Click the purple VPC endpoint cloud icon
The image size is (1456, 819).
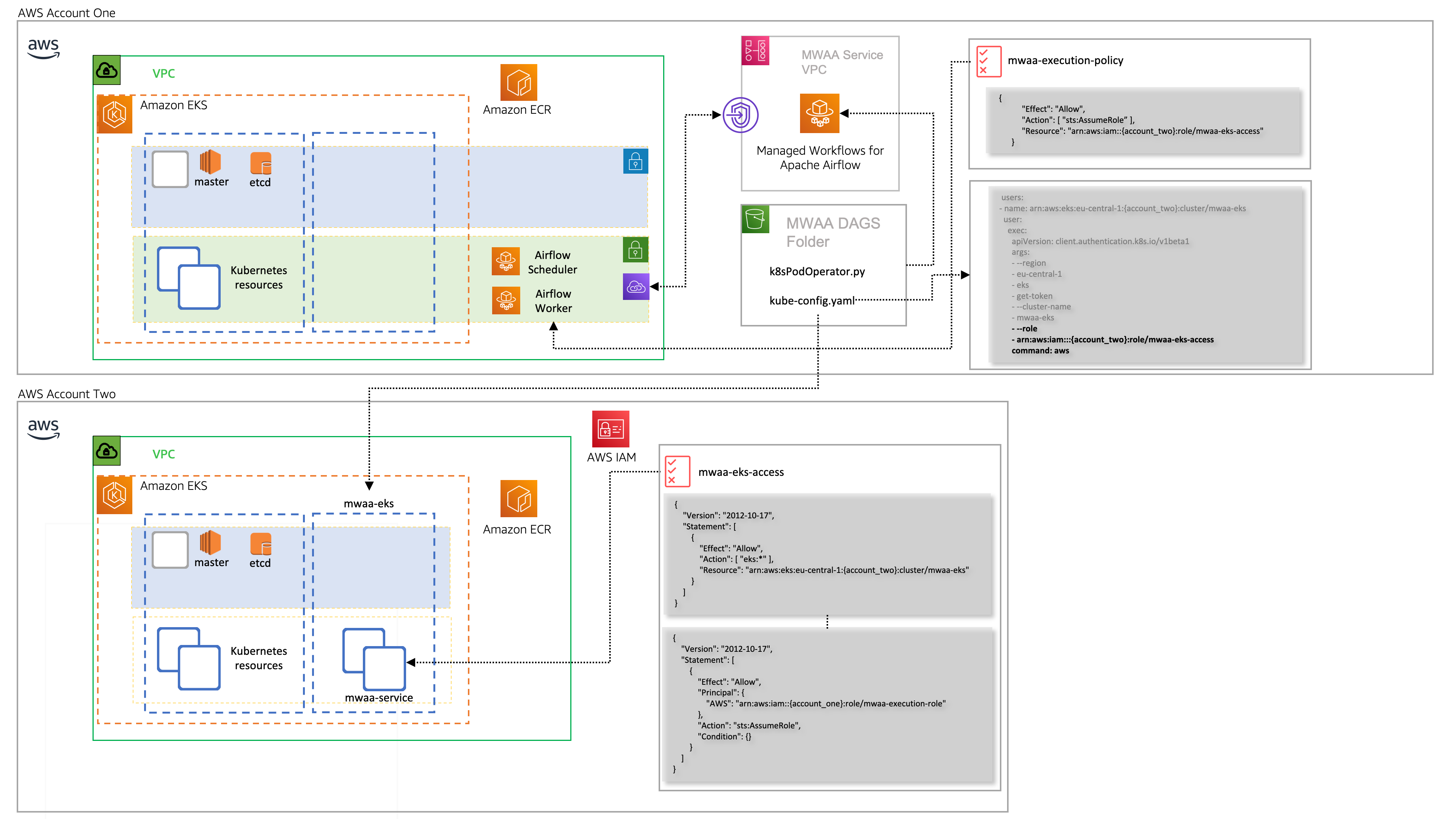[x=636, y=287]
